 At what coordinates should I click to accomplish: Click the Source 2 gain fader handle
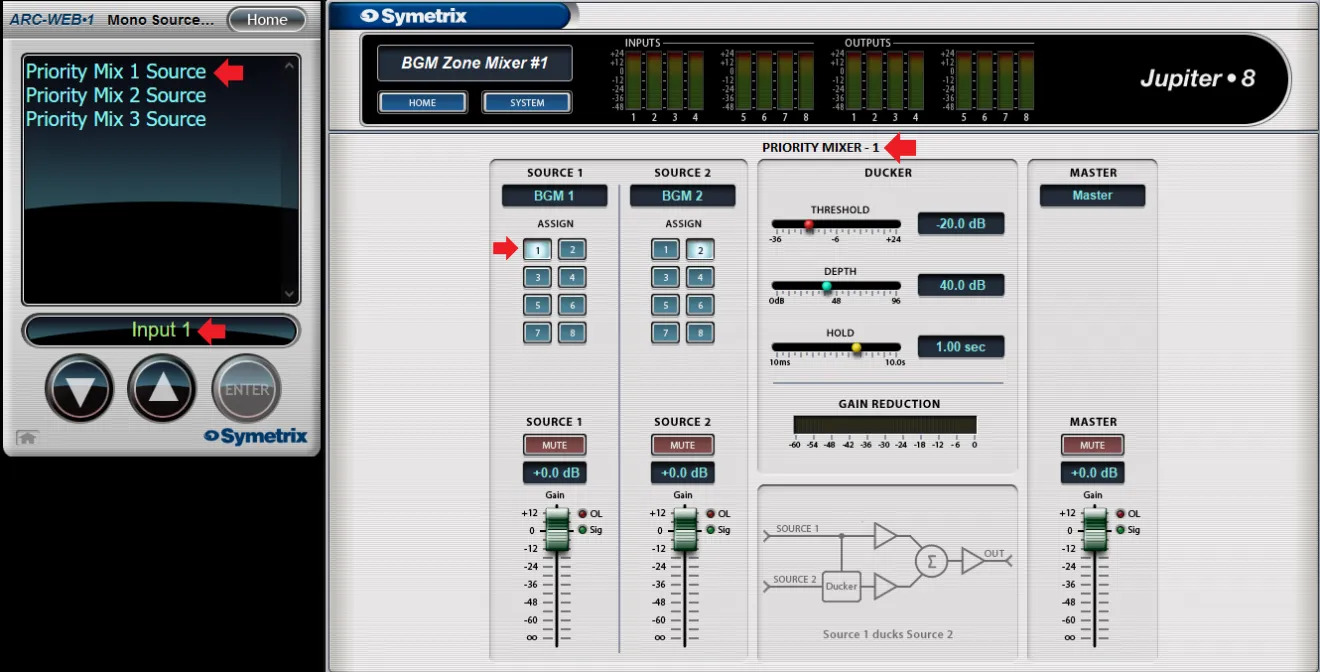click(684, 529)
